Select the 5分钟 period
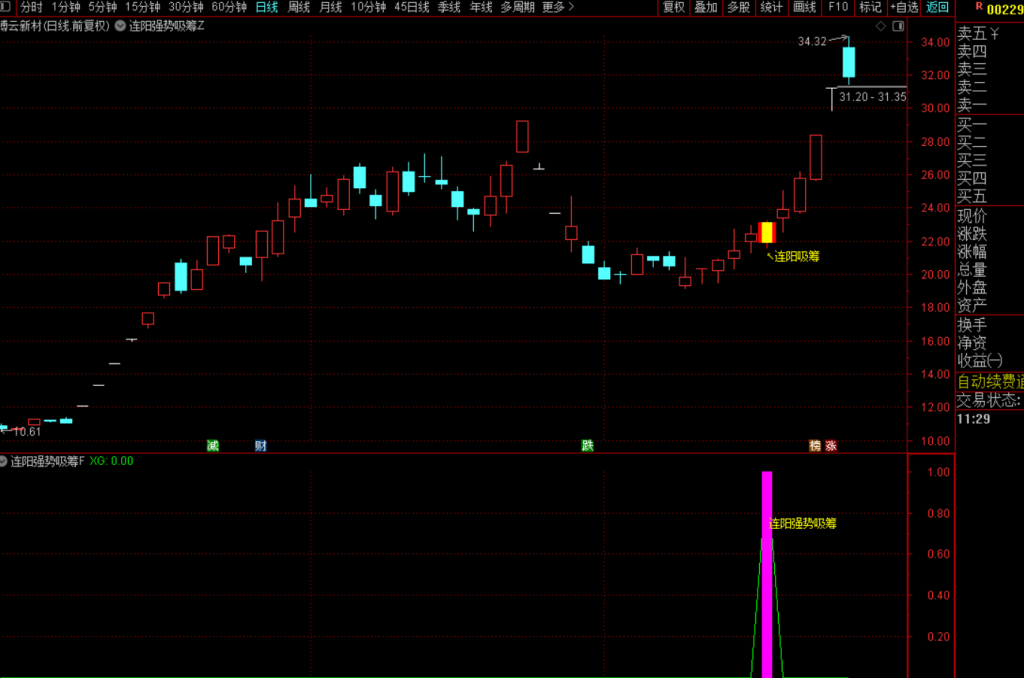Screen dimensions: 1024x678 (103, 7)
